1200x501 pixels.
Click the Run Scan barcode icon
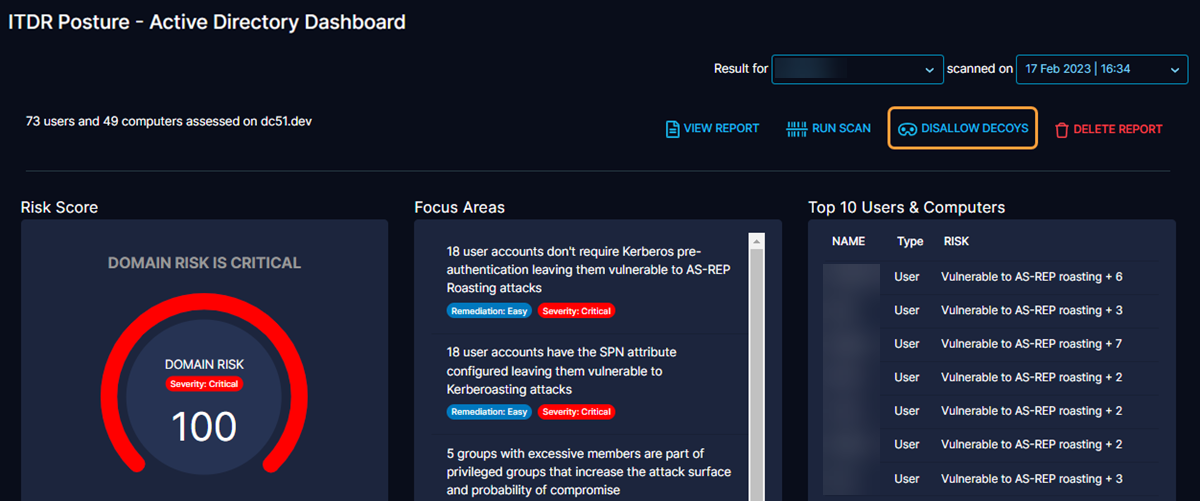(x=796, y=129)
